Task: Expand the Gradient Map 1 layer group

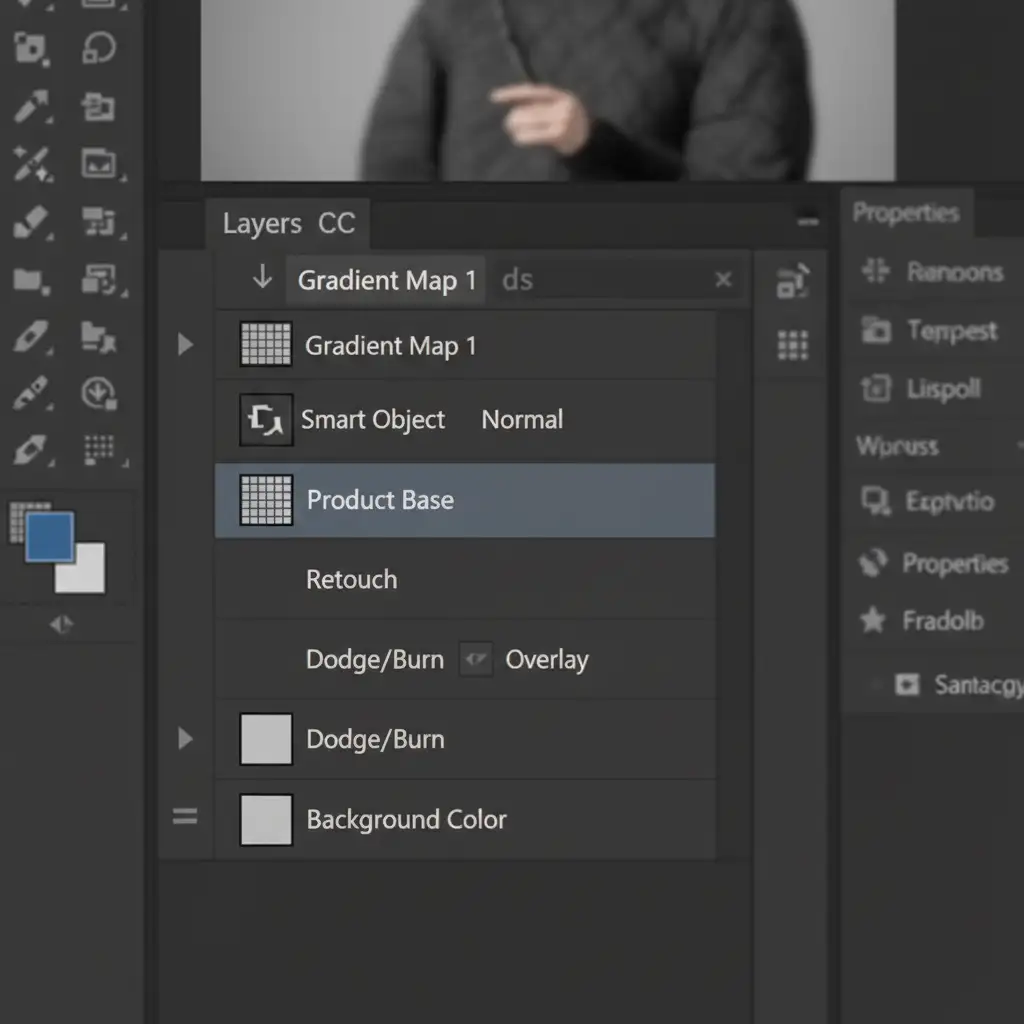Action: [x=185, y=346]
